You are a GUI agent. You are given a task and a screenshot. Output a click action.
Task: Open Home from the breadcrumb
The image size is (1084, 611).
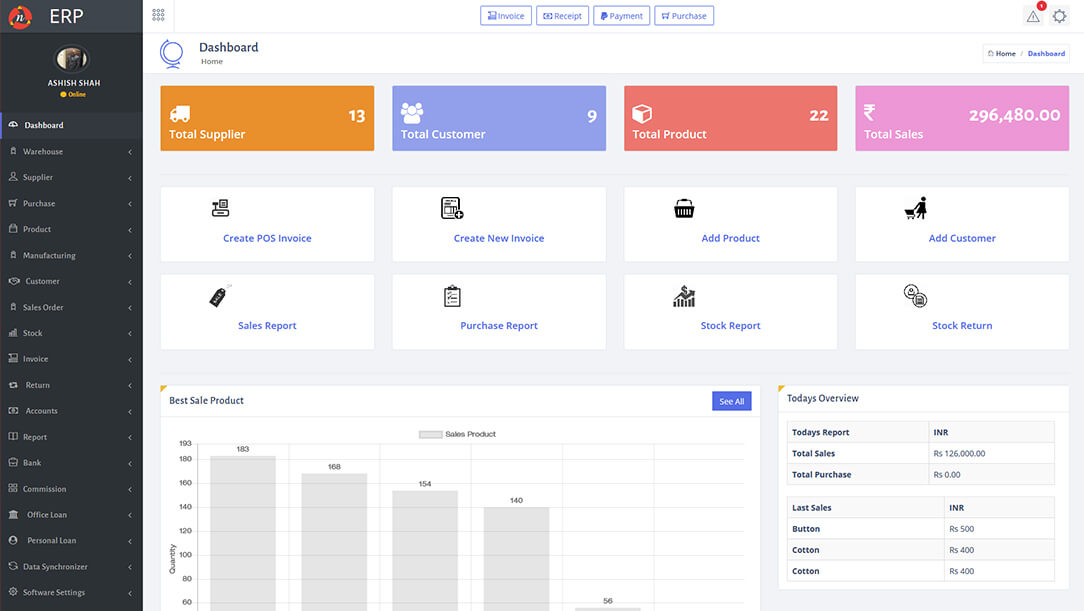click(x=1001, y=53)
